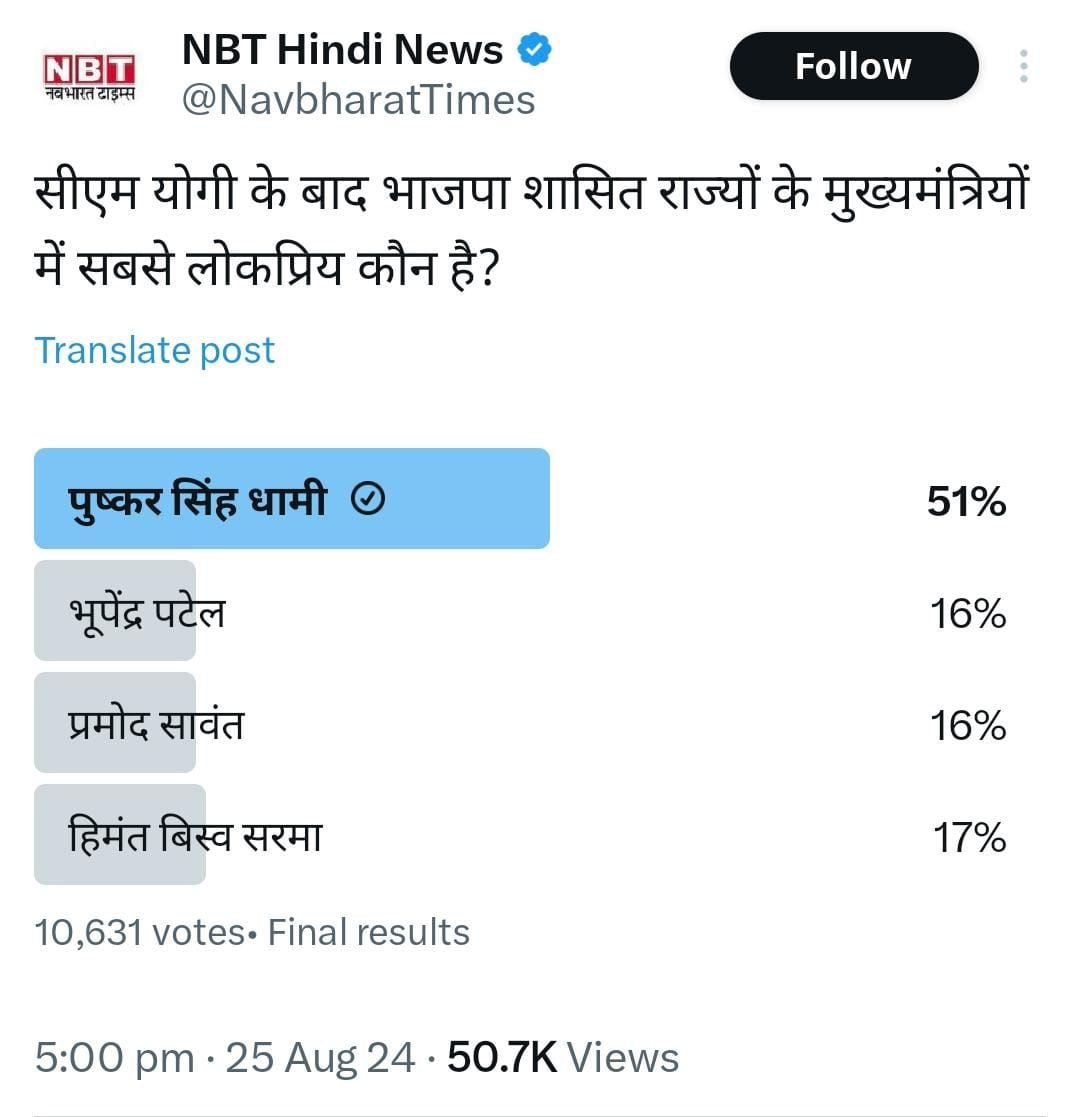Click the 10,631 votes count

138,932
